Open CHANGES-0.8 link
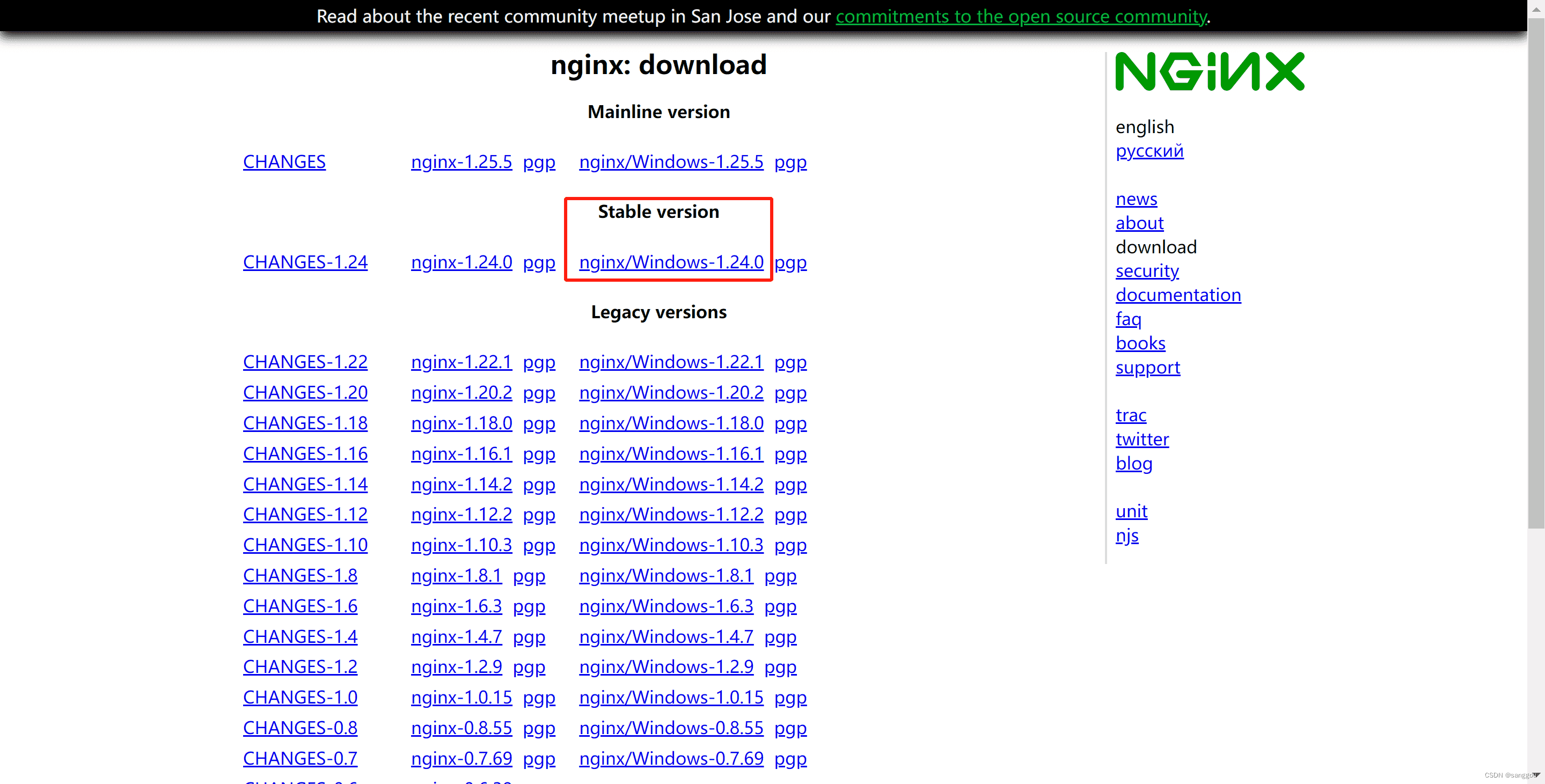 pos(300,727)
